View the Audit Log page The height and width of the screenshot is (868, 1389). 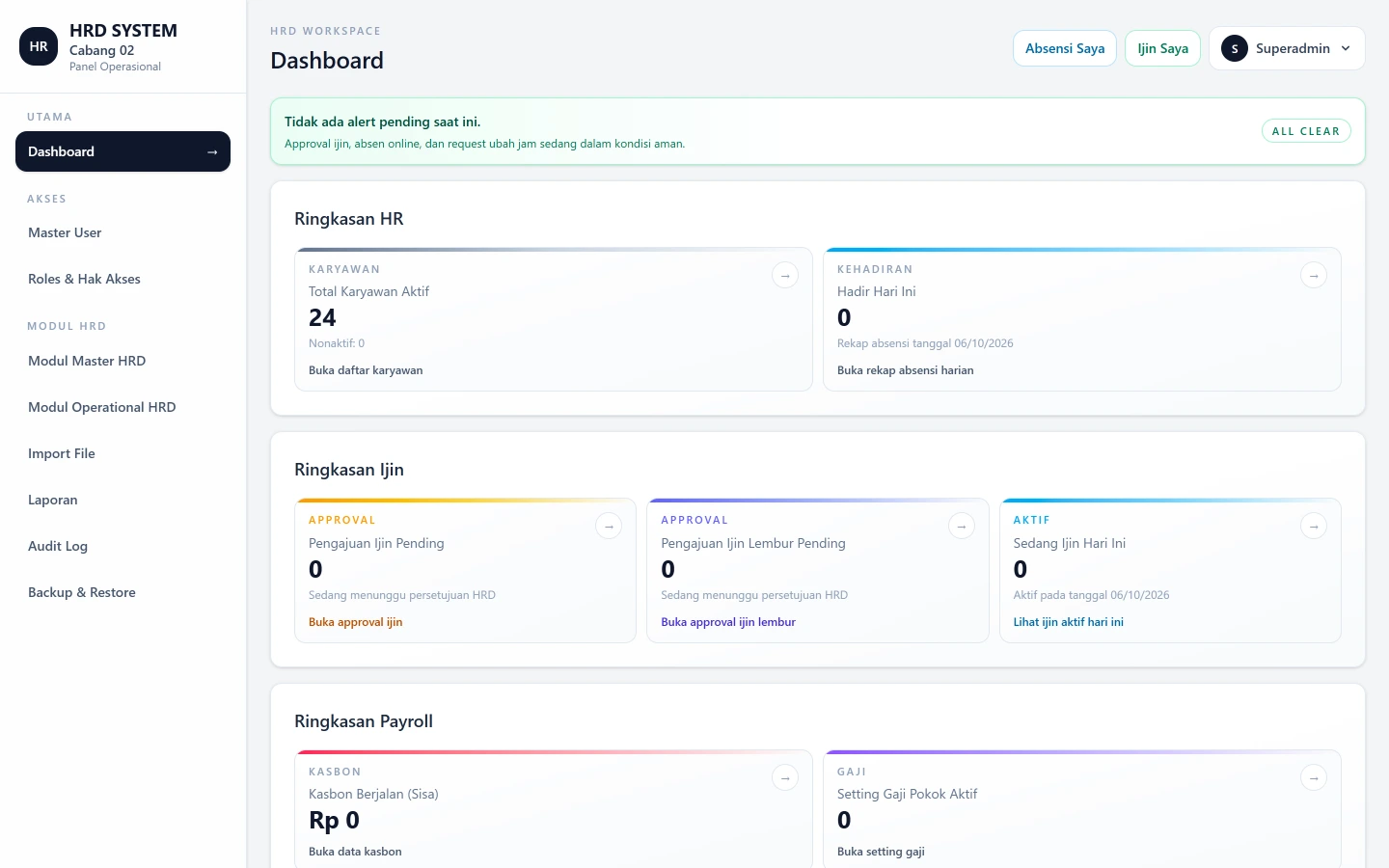tap(123, 546)
